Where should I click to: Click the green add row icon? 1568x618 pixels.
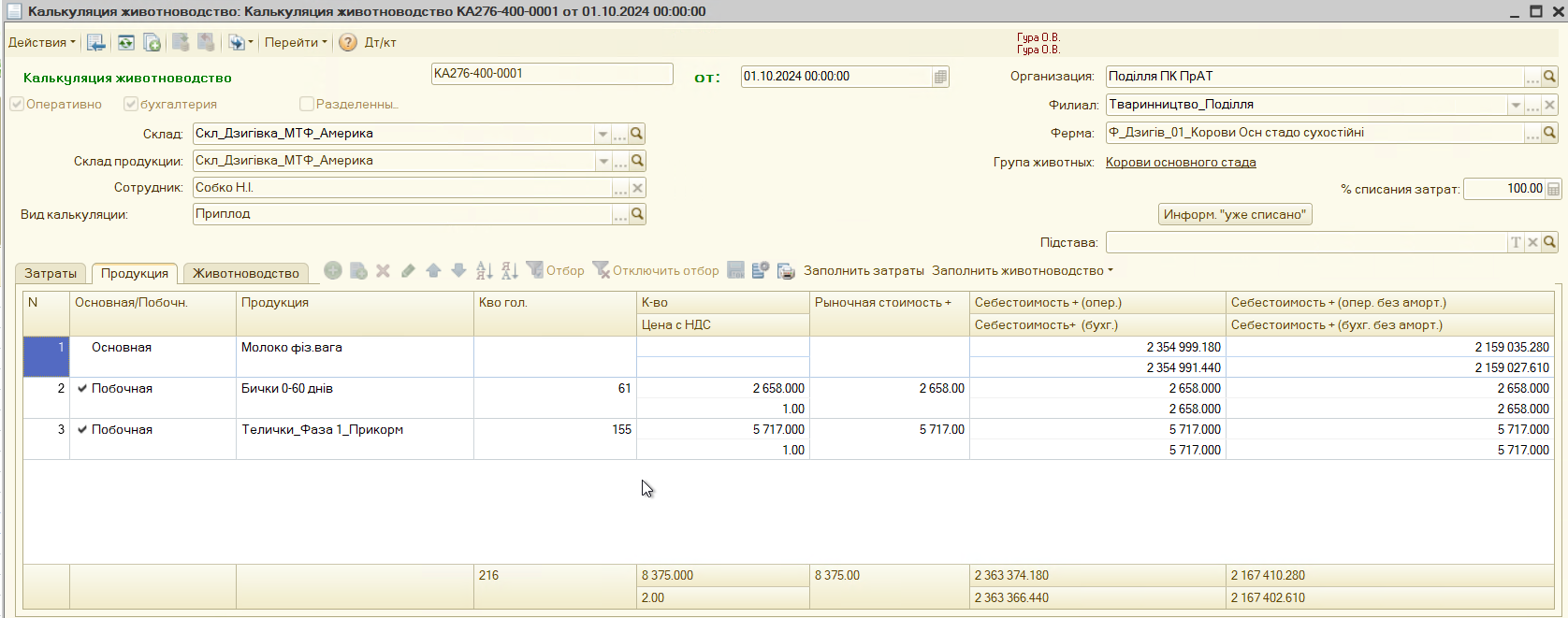tap(333, 271)
